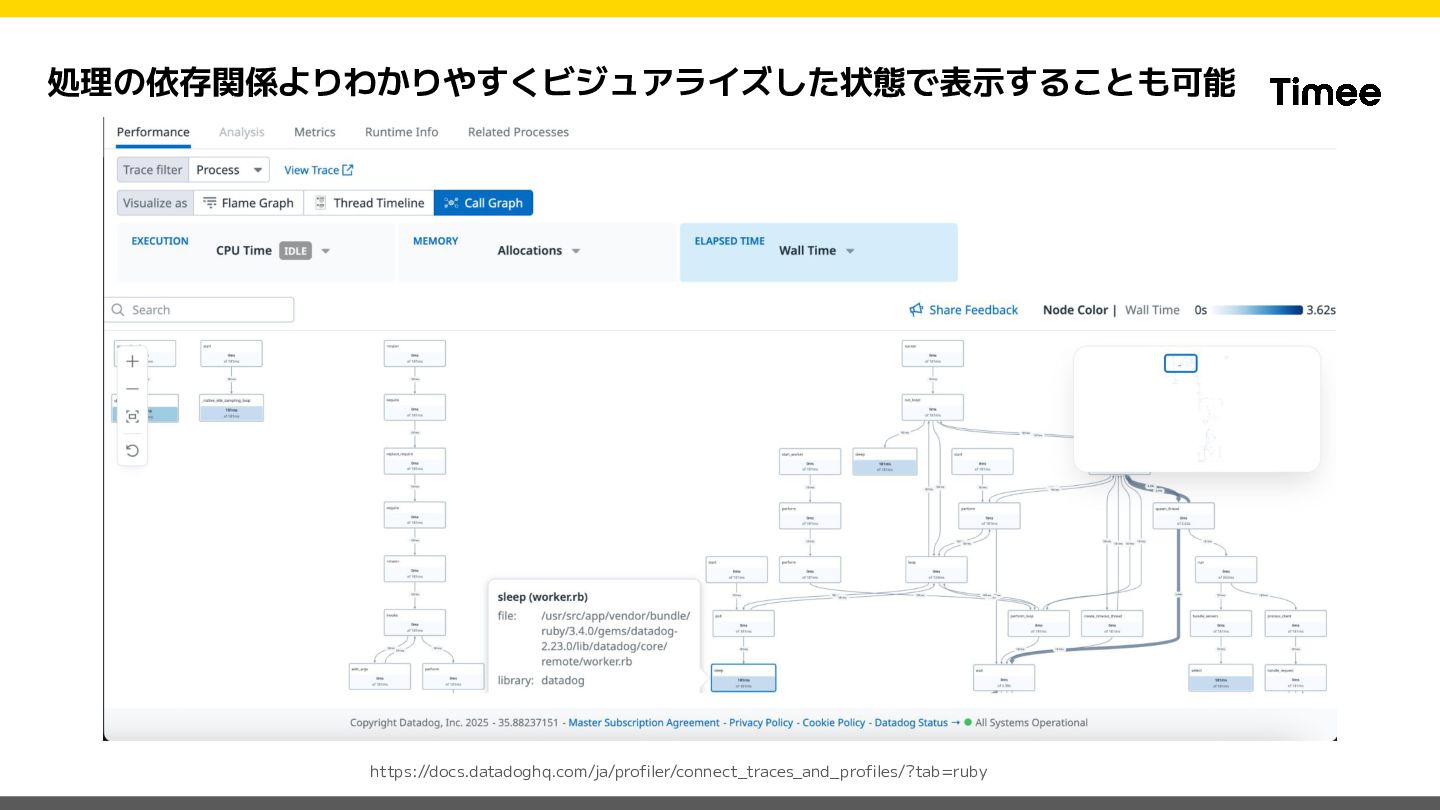The image size is (1440, 810).
Task: Click the magnifier icon in the Search box
Action: click(118, 310)
